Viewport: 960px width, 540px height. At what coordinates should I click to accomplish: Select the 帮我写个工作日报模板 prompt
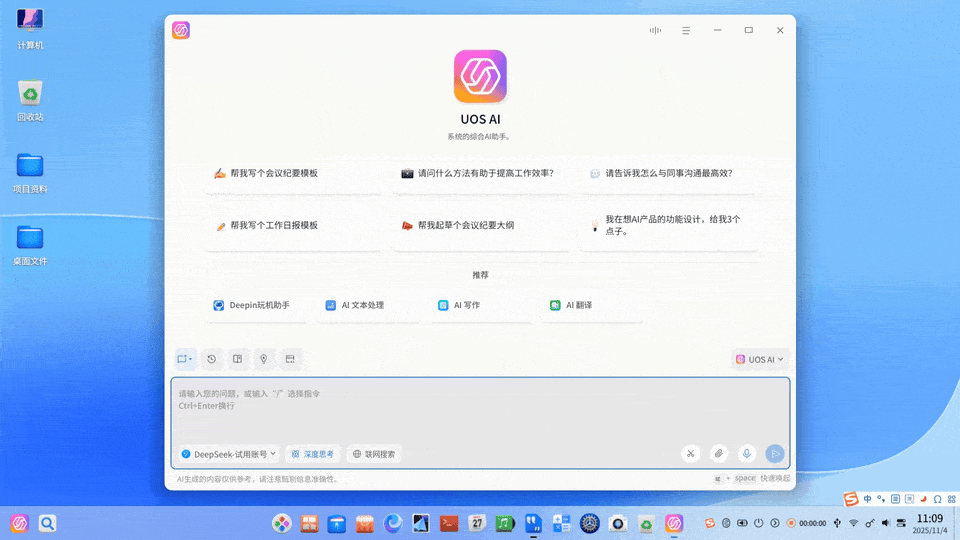coord(294,225)
